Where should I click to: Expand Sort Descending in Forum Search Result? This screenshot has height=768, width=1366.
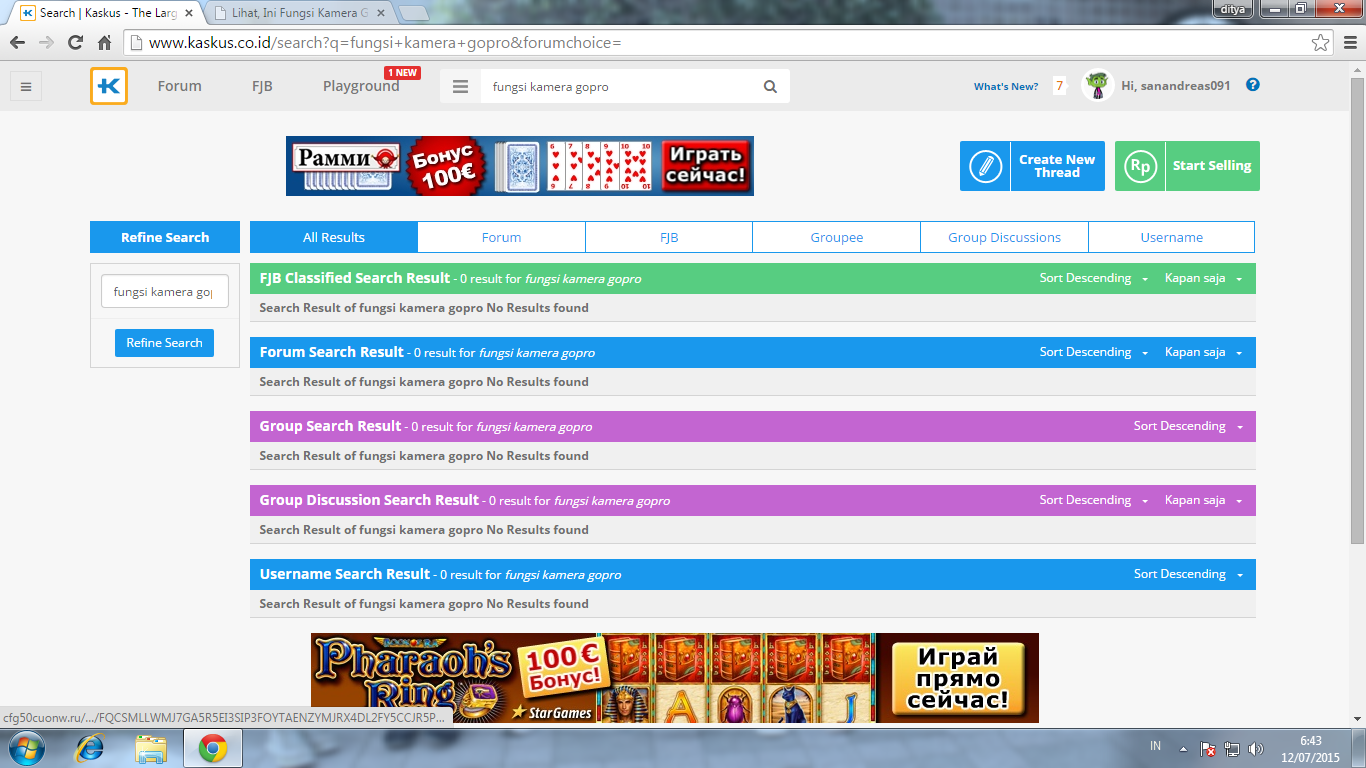(x=1094, y=352)
